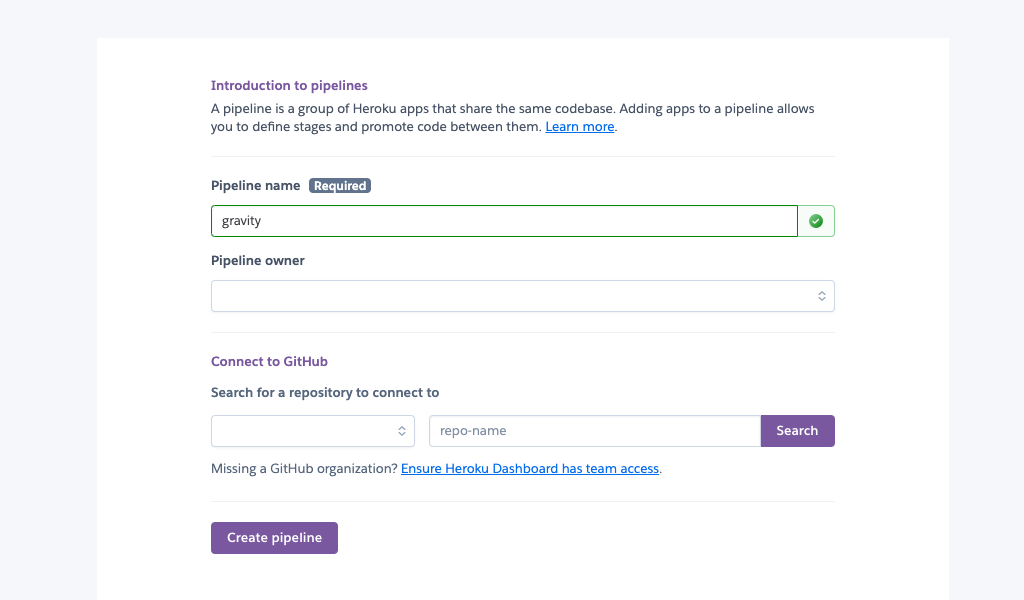Click the Create pipeline button
The height and width of the screenshot is (600, 1024).
[273, 537]
